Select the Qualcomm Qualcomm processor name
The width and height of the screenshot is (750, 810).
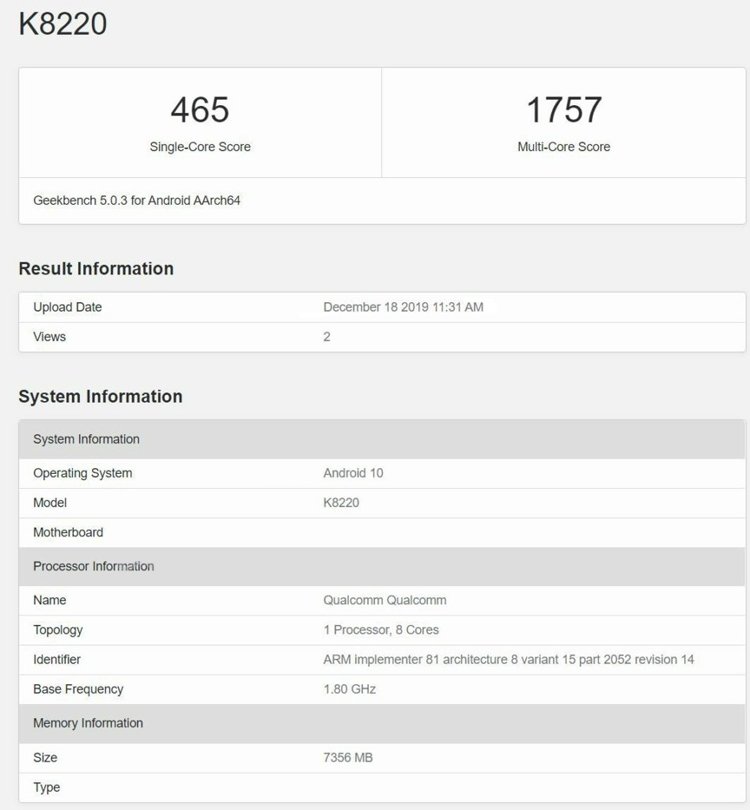[385, 600]
